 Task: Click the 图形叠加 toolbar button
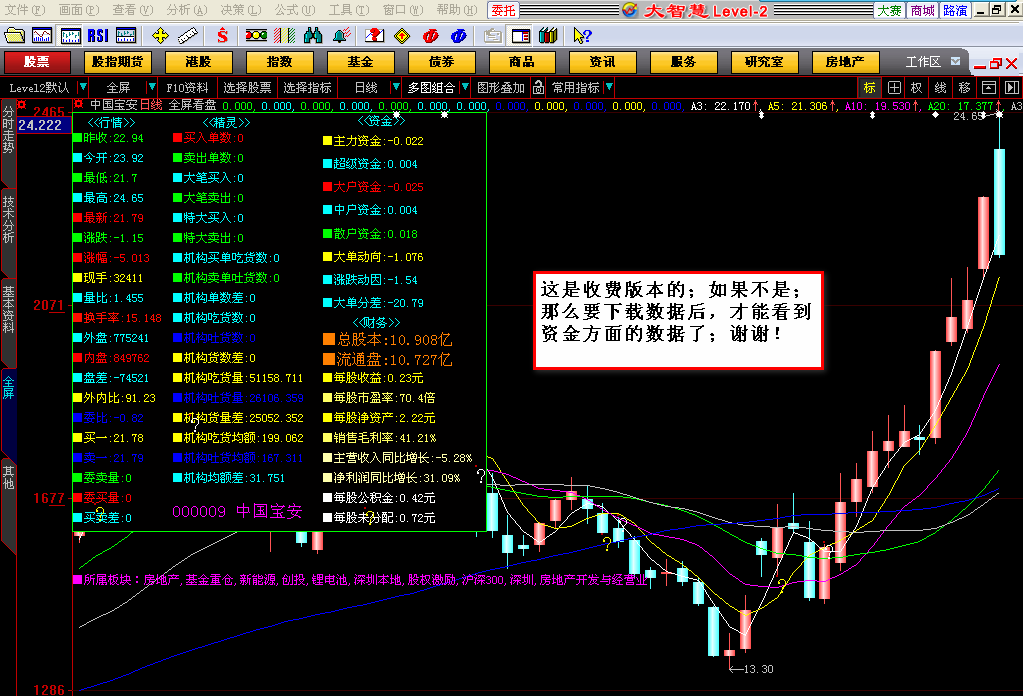501,87
